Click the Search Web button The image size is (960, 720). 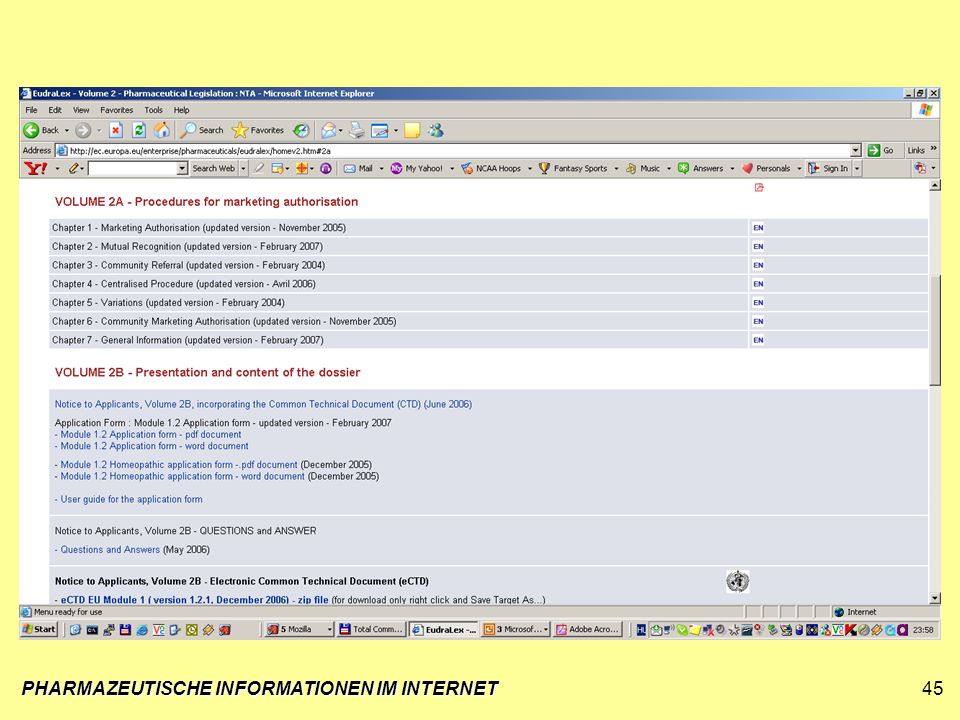coord(213,168)
